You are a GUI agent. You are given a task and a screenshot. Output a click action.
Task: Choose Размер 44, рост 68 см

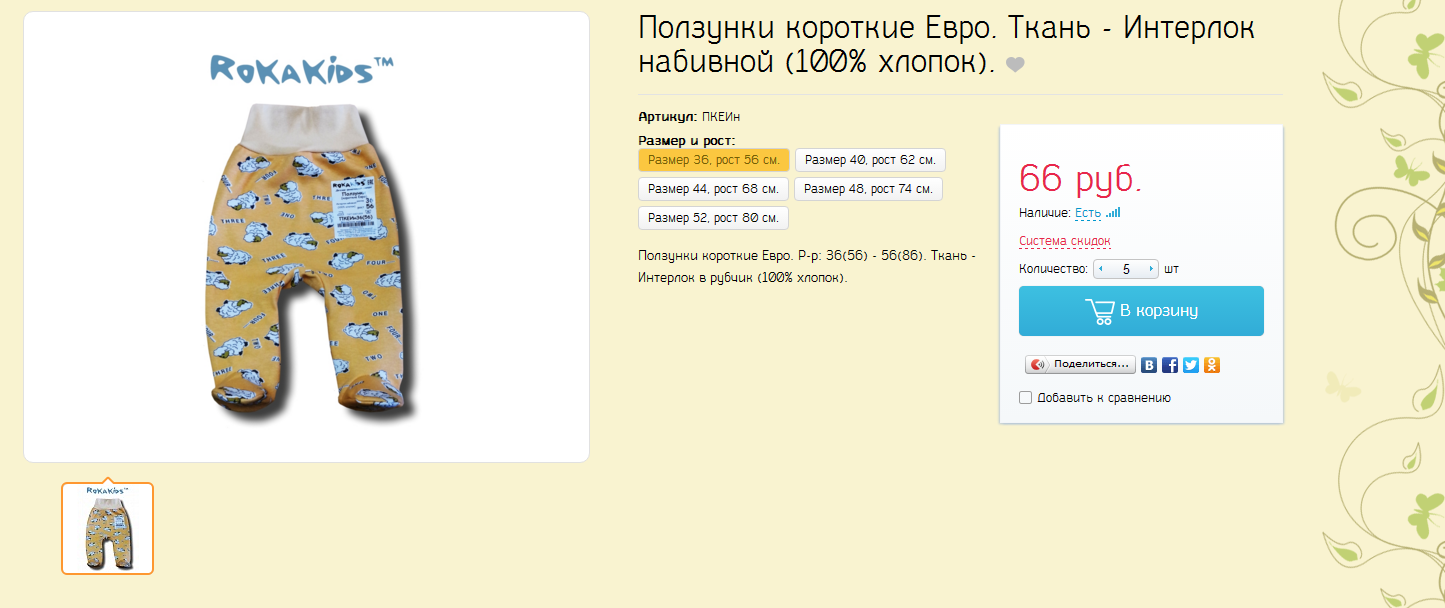pyautogui.click(x=714, y=189)
